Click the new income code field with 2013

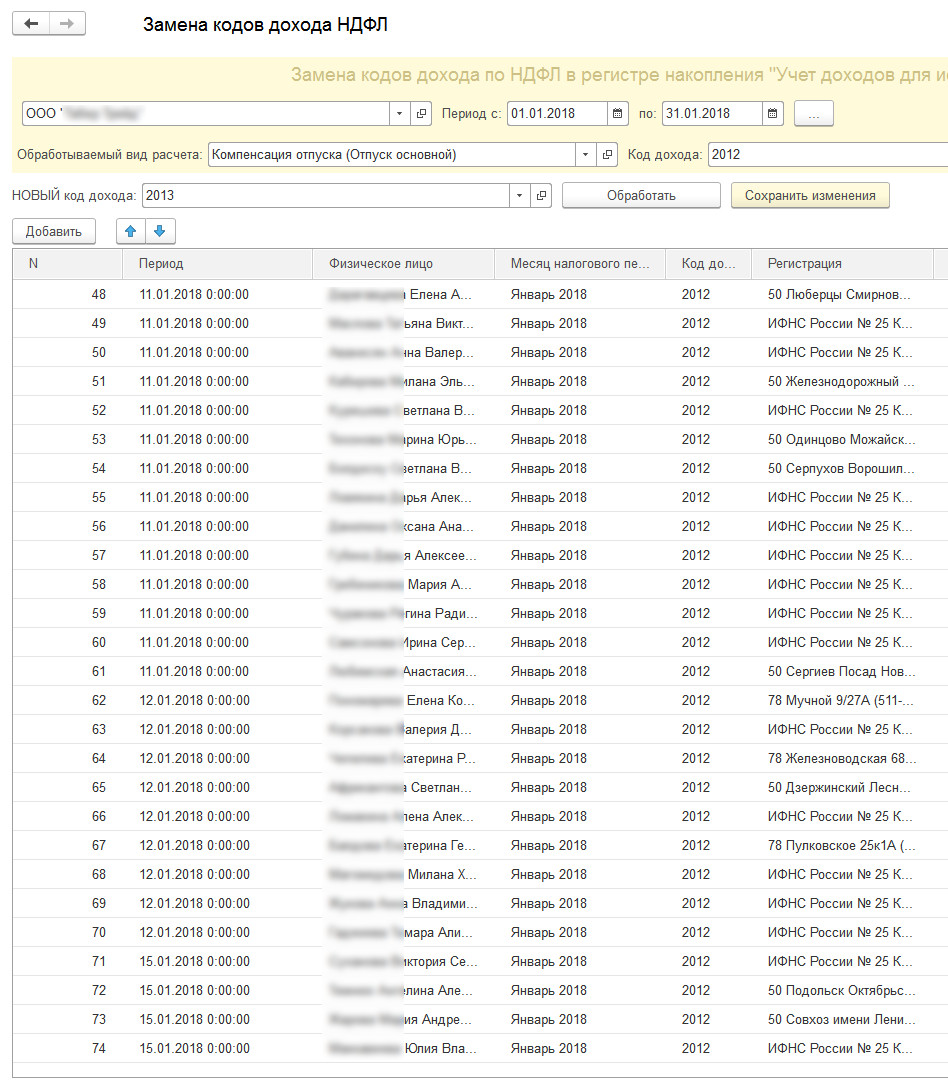[325, 196]
